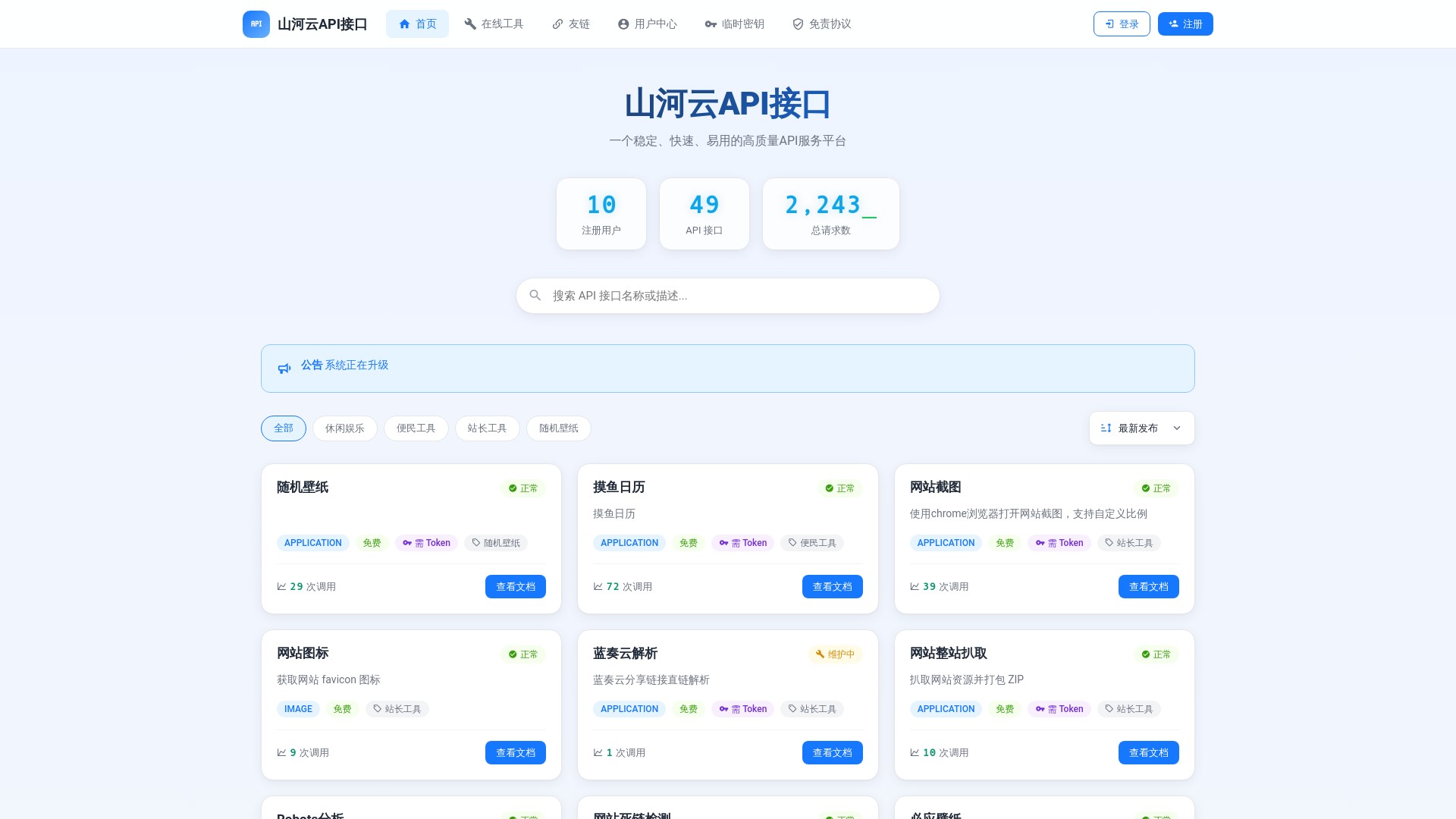
Task: Click the 2,243 总请求数 stat card
Action: click(x=831, y=214)
